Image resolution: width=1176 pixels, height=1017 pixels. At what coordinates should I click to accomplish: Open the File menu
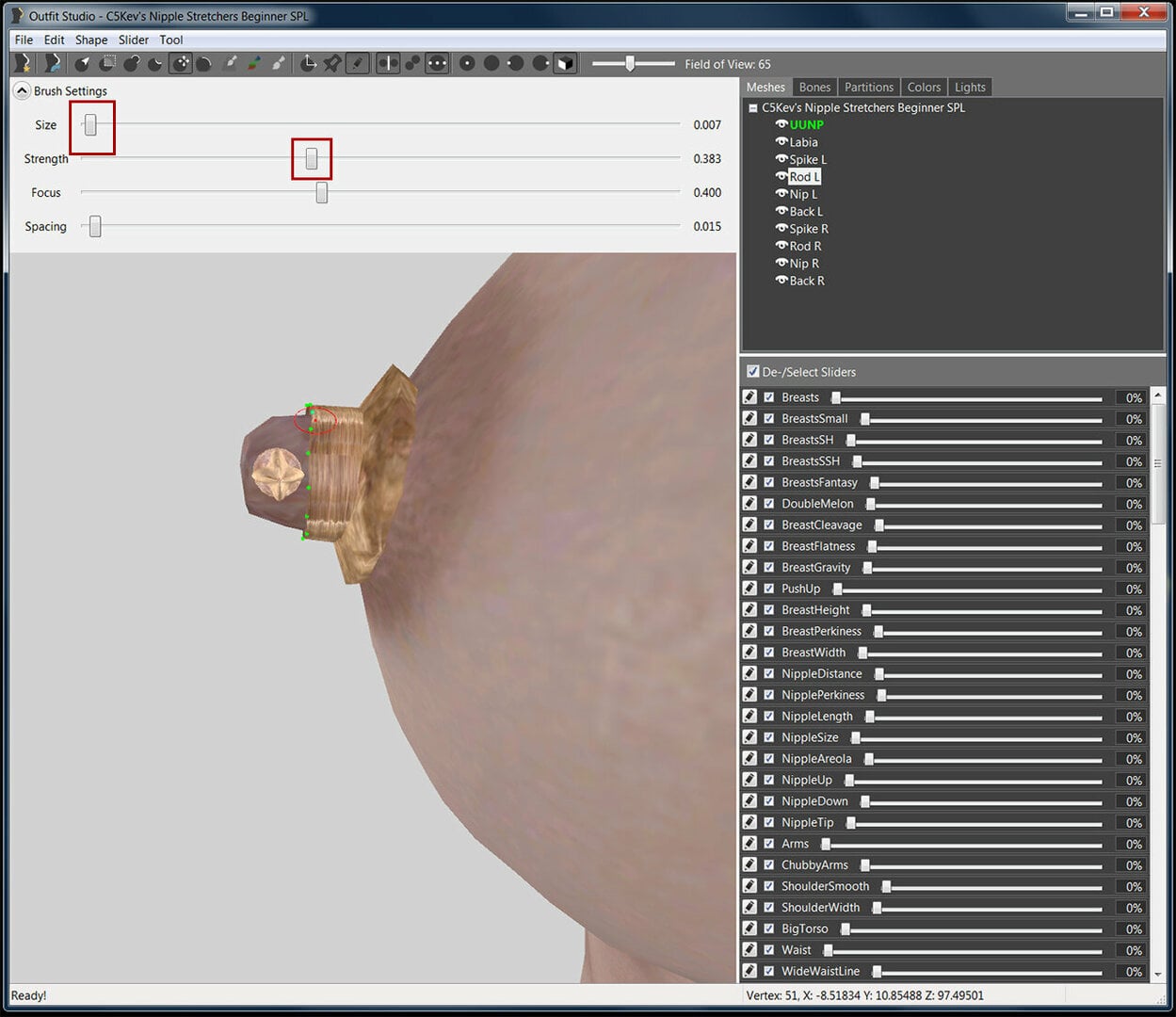click(24, 40)
